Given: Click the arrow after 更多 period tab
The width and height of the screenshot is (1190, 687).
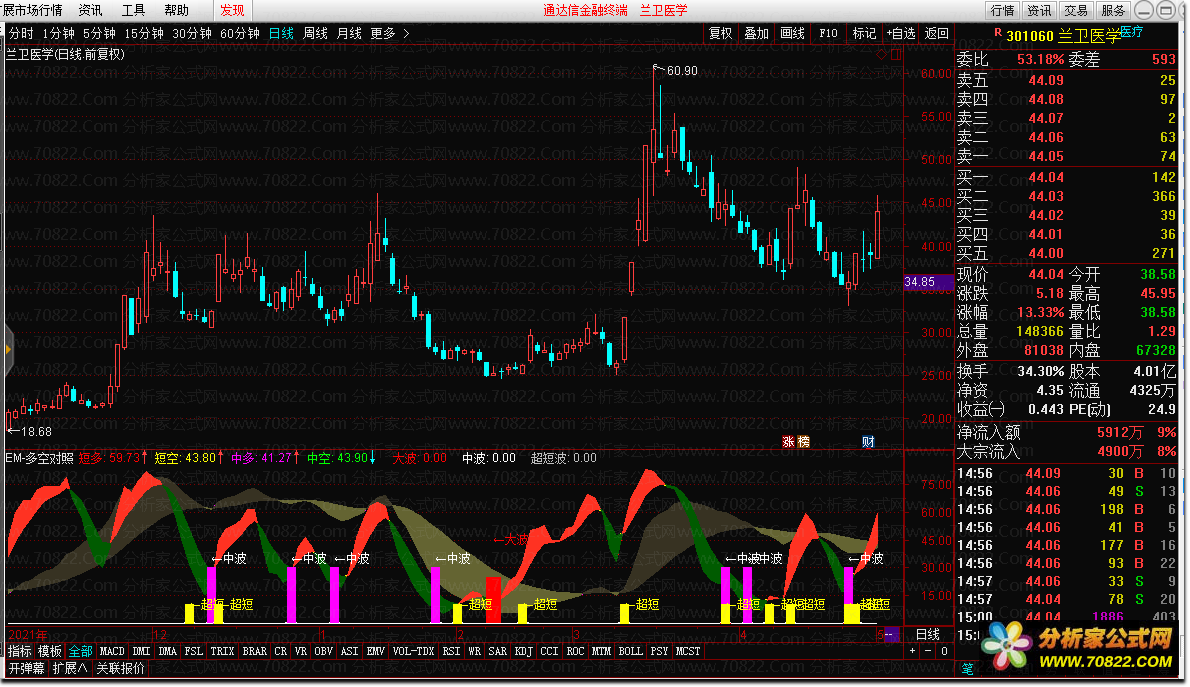Looking at the screenshot, I should click(x=406, y=33).
